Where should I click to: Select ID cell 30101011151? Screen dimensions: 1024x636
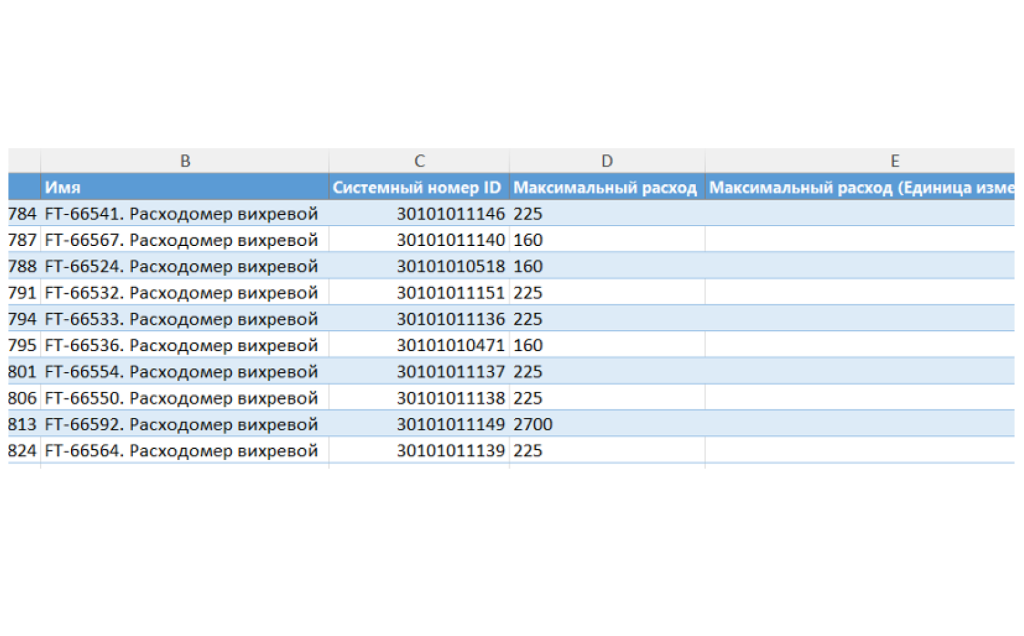(419, 293)
